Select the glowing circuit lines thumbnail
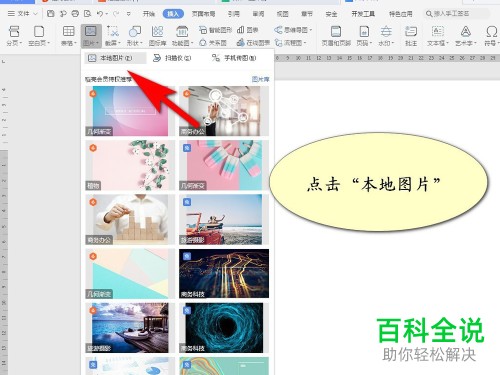This screenshot has height=375, width=500. (x=224, y=274)
